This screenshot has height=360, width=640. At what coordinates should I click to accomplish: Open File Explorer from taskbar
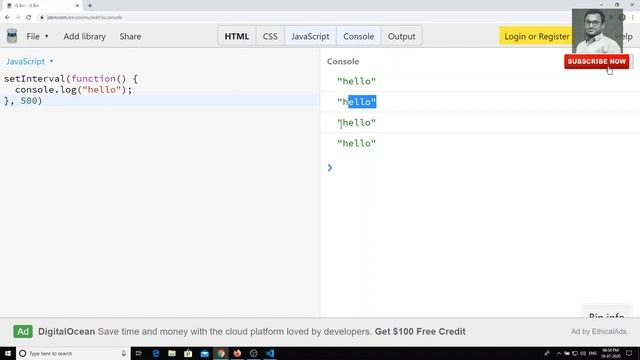point(172,353)
